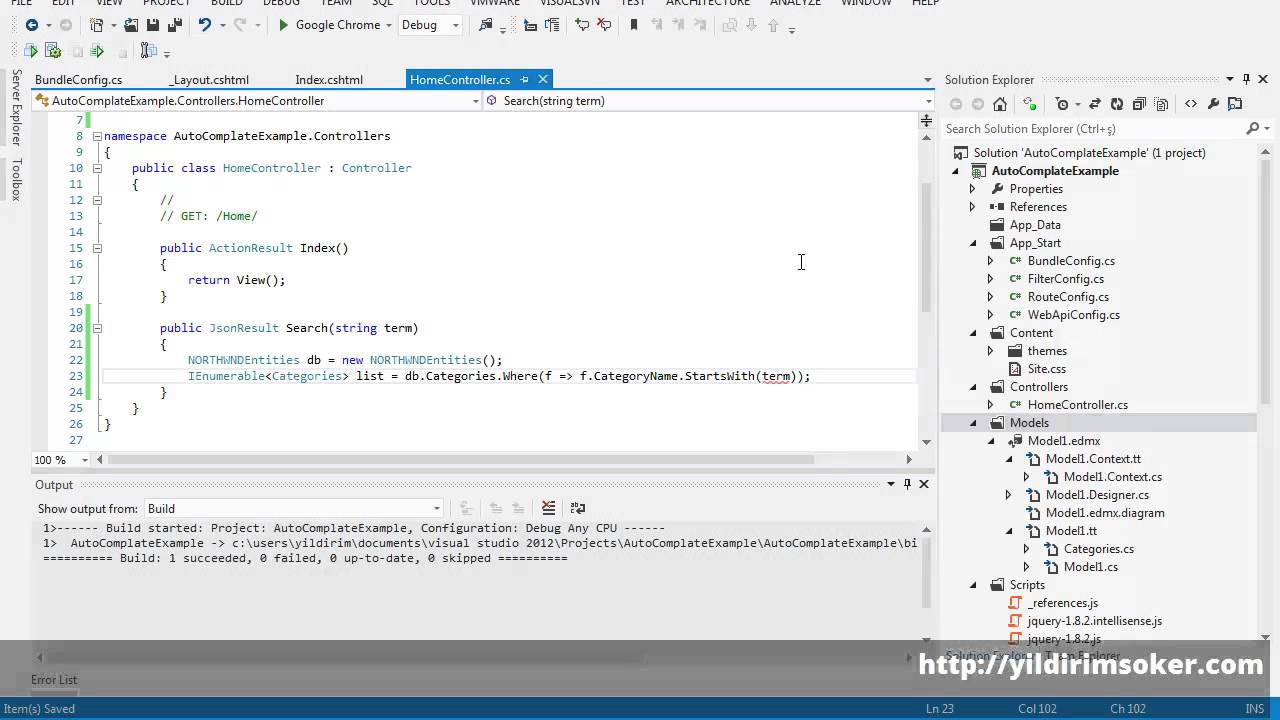Click the split editor handle above scrollbar
This screenshot has height=720, width=1280.
[x=926, y=120]
